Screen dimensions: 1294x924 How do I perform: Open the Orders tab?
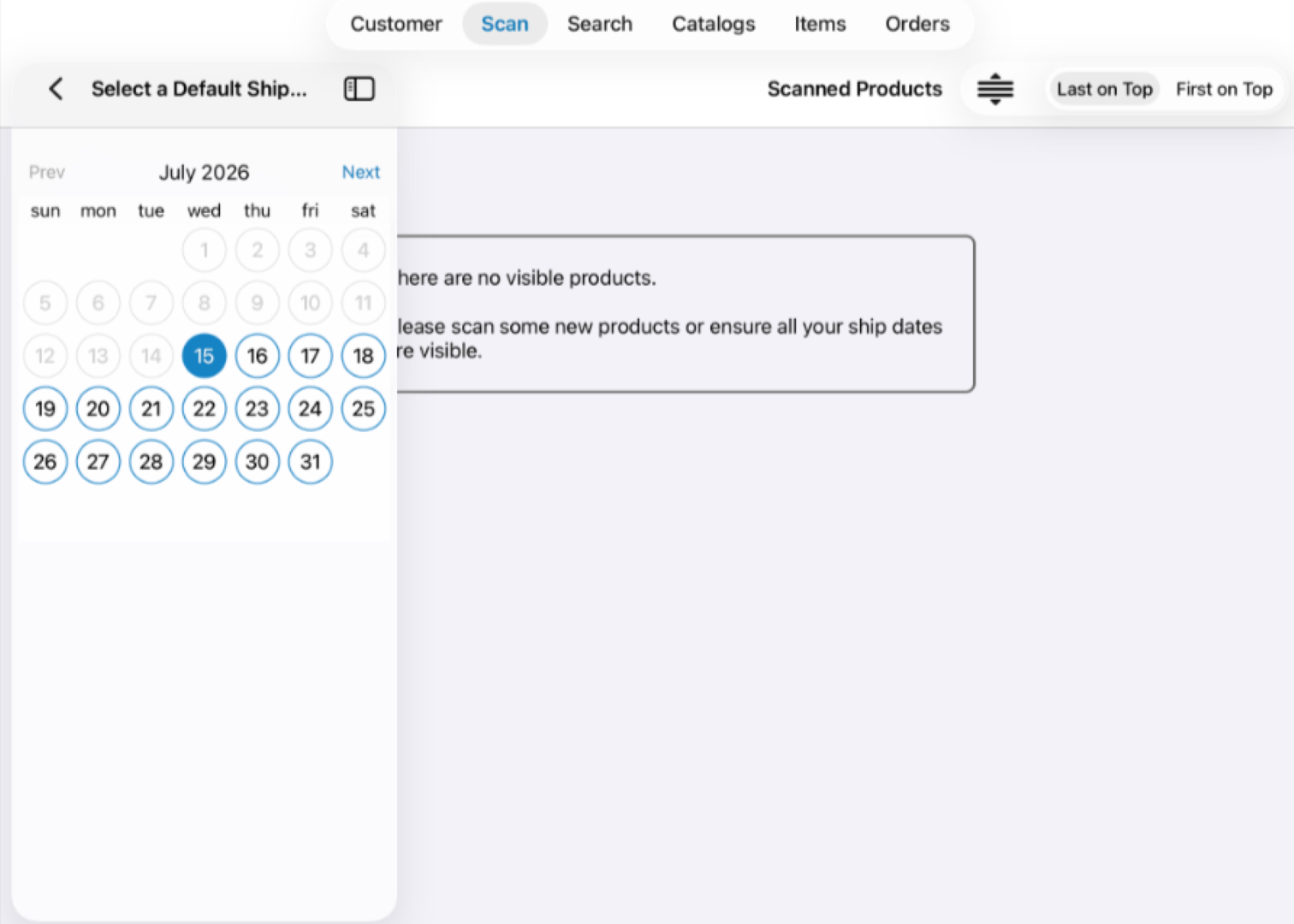pyautogui.click(x=917, y=24)
